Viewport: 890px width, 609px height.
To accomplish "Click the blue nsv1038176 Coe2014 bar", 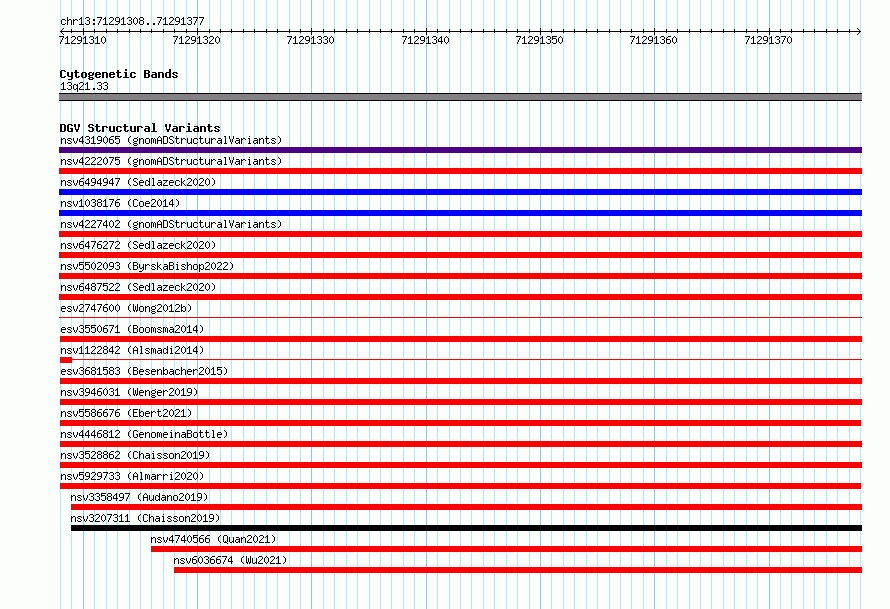I will 460,213.
